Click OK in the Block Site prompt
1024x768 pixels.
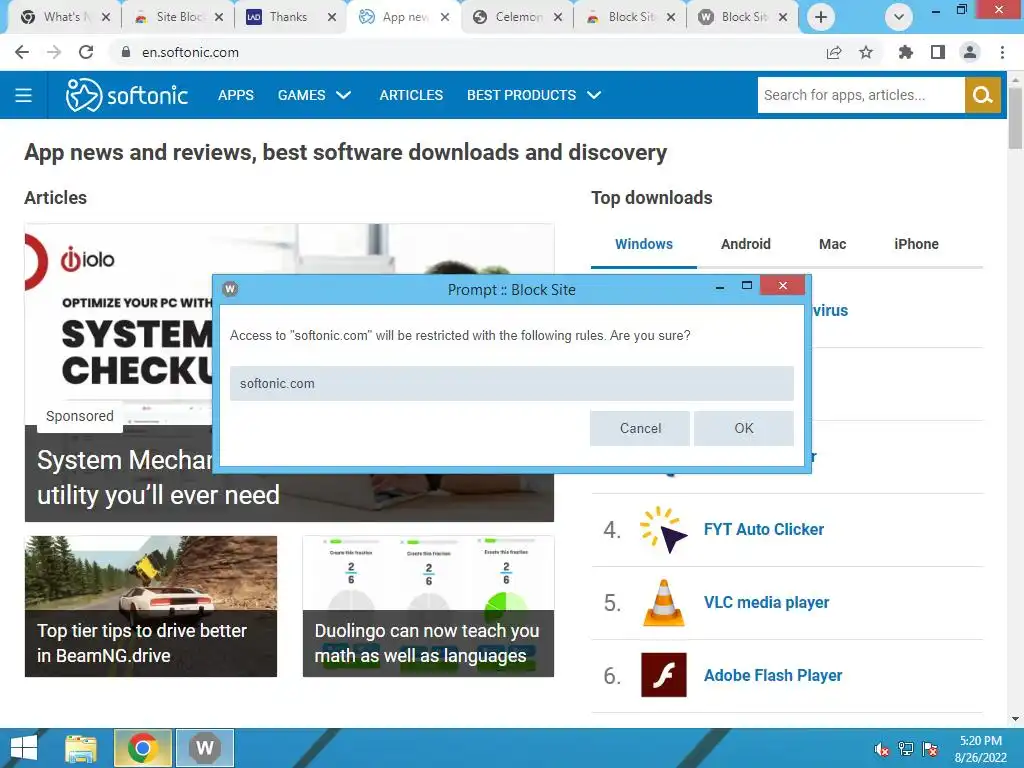(x=744, y=428)
